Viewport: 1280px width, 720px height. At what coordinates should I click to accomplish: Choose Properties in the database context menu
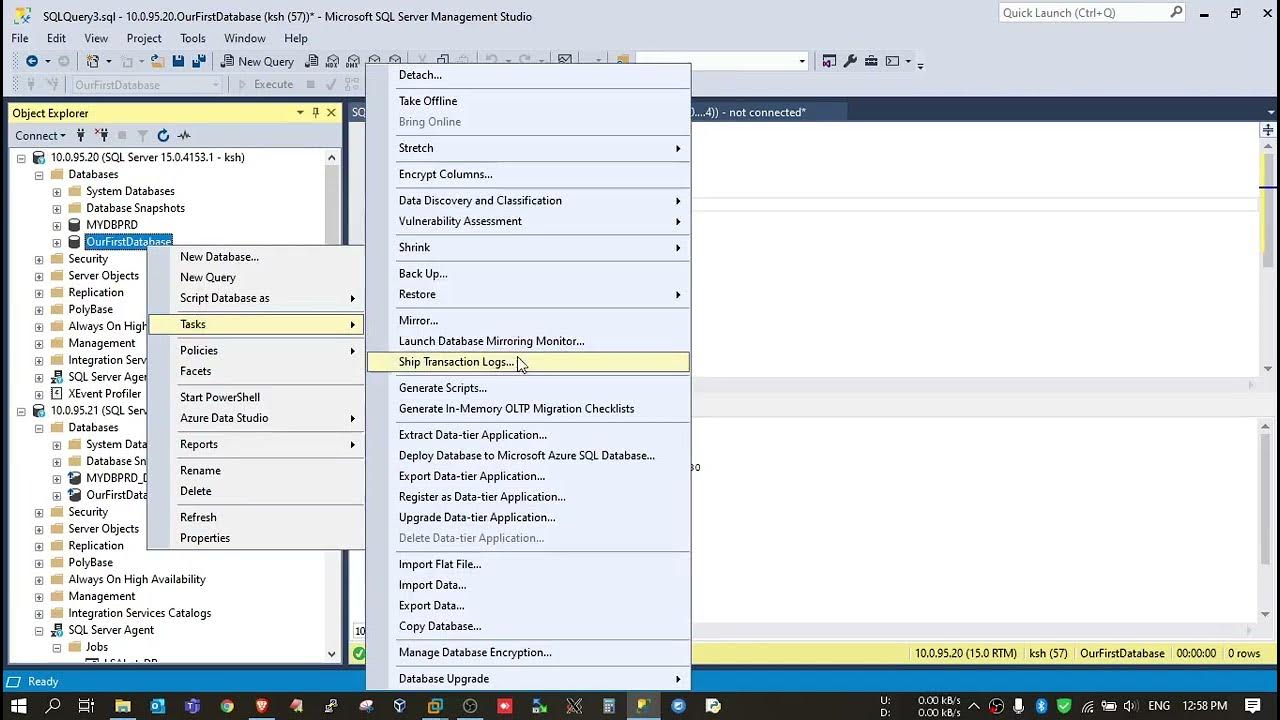tap(256, 538)
